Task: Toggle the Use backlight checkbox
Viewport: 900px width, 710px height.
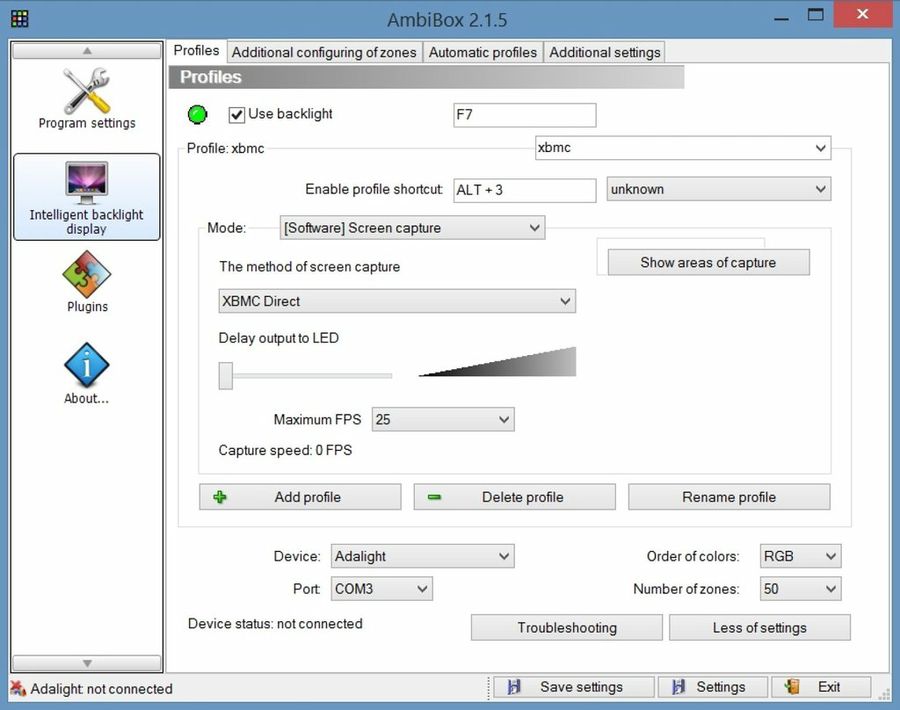Action: [237, 115]
